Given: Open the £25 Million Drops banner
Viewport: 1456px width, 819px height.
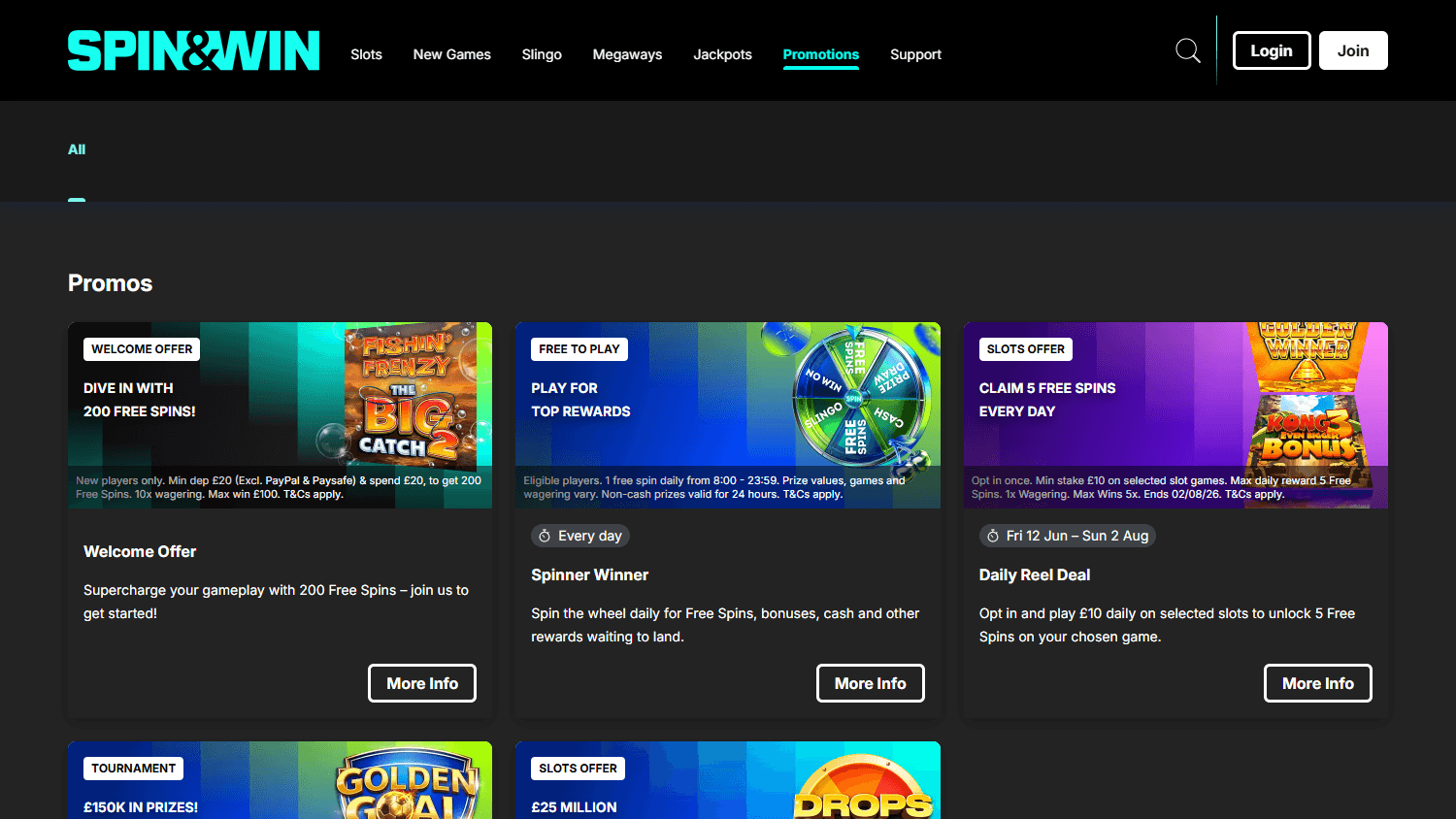Looking at the screenshot, I should tap(728, 780).
